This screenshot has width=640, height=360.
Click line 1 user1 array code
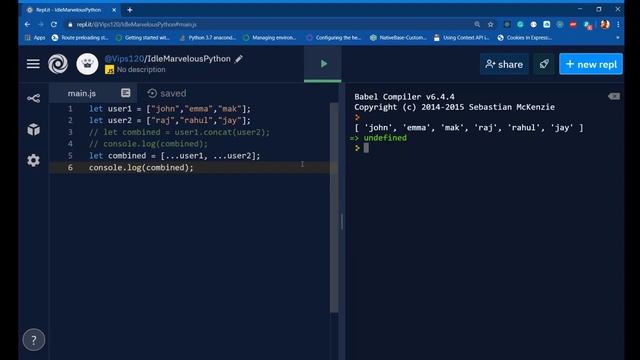pos(170,109)
